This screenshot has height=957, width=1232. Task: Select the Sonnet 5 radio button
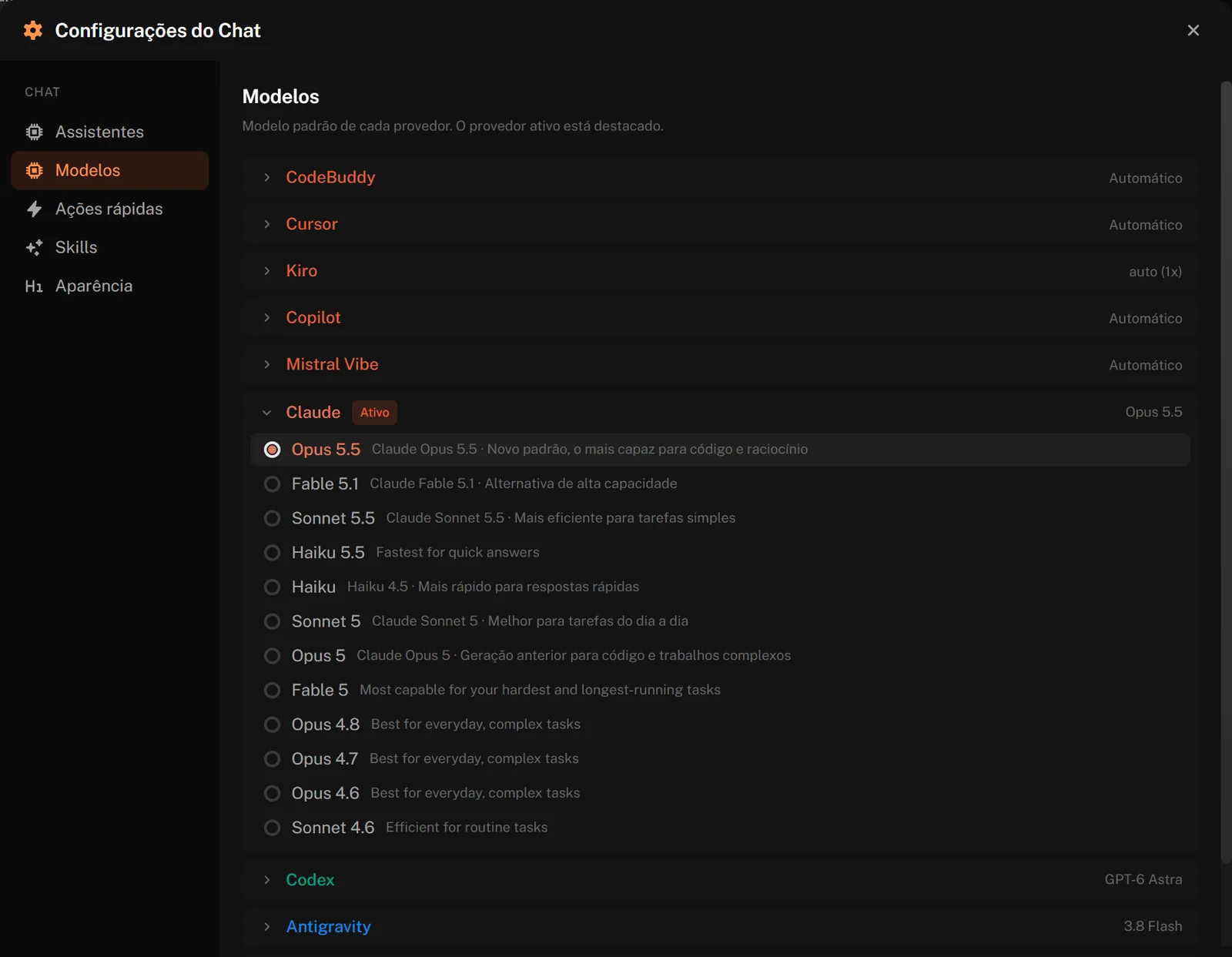click(x=272, y=621)
